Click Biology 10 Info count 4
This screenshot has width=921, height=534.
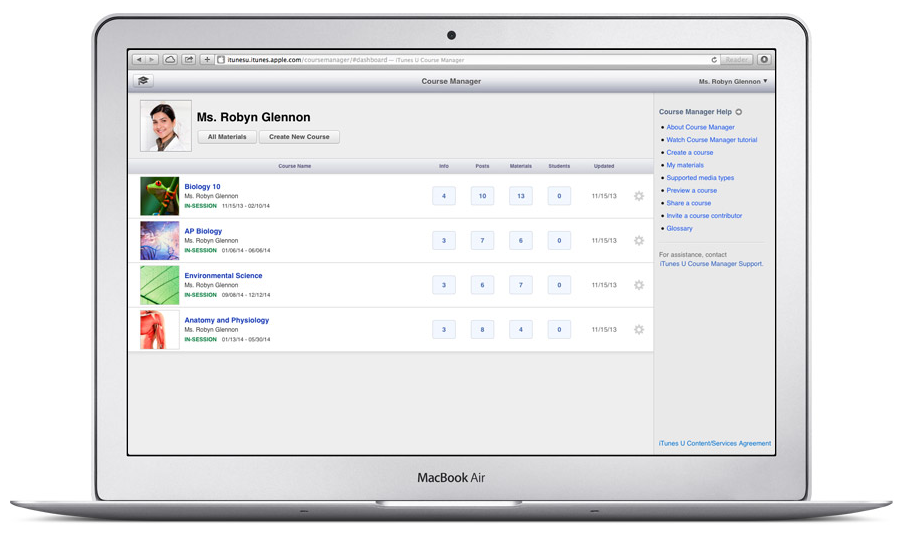coord(444,196)
